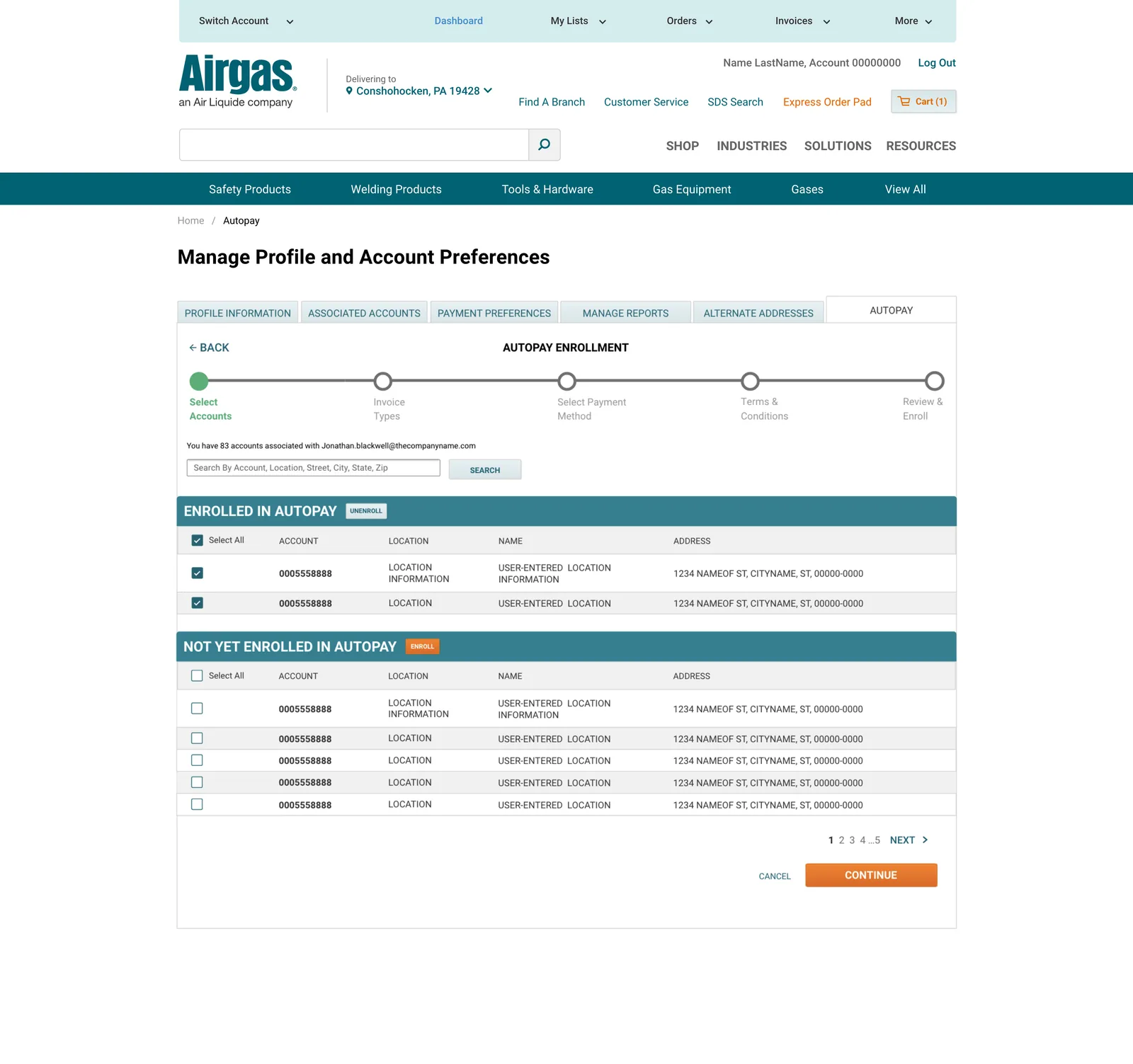Switch to Profile Information tab

[x=238, y=313]
